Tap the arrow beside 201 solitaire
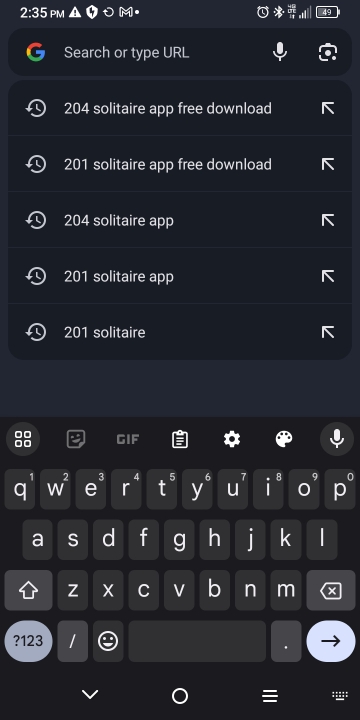This screenshot has width=360, height=720. pyautogui.click(x=328, y=332)
